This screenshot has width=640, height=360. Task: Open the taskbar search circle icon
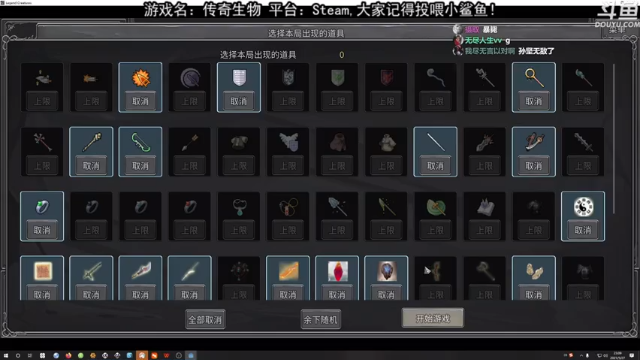point(18,356)
